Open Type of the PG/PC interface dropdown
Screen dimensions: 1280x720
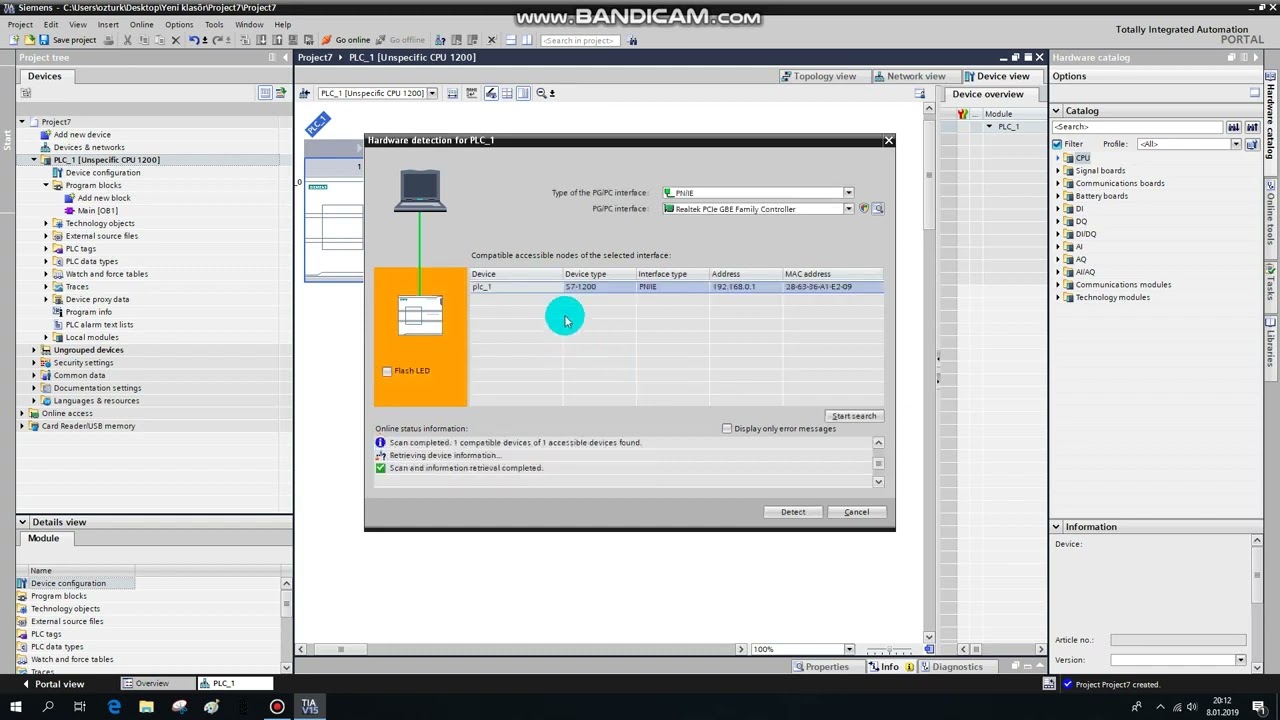click(x=848, y=193)
